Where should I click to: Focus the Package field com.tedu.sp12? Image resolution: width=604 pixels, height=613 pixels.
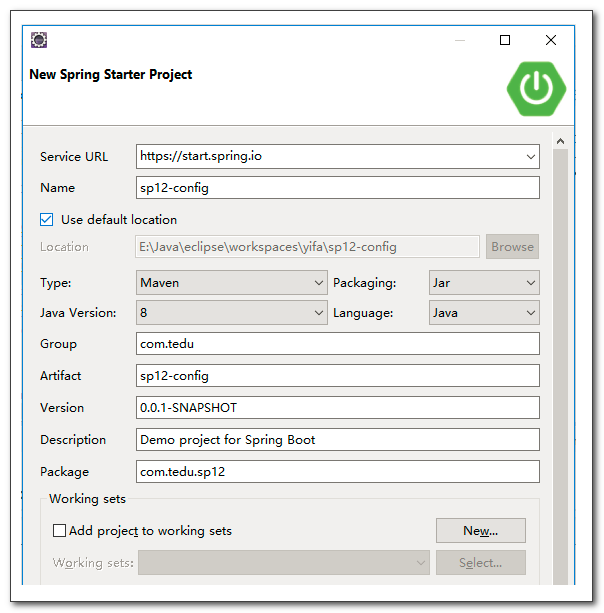338,472
